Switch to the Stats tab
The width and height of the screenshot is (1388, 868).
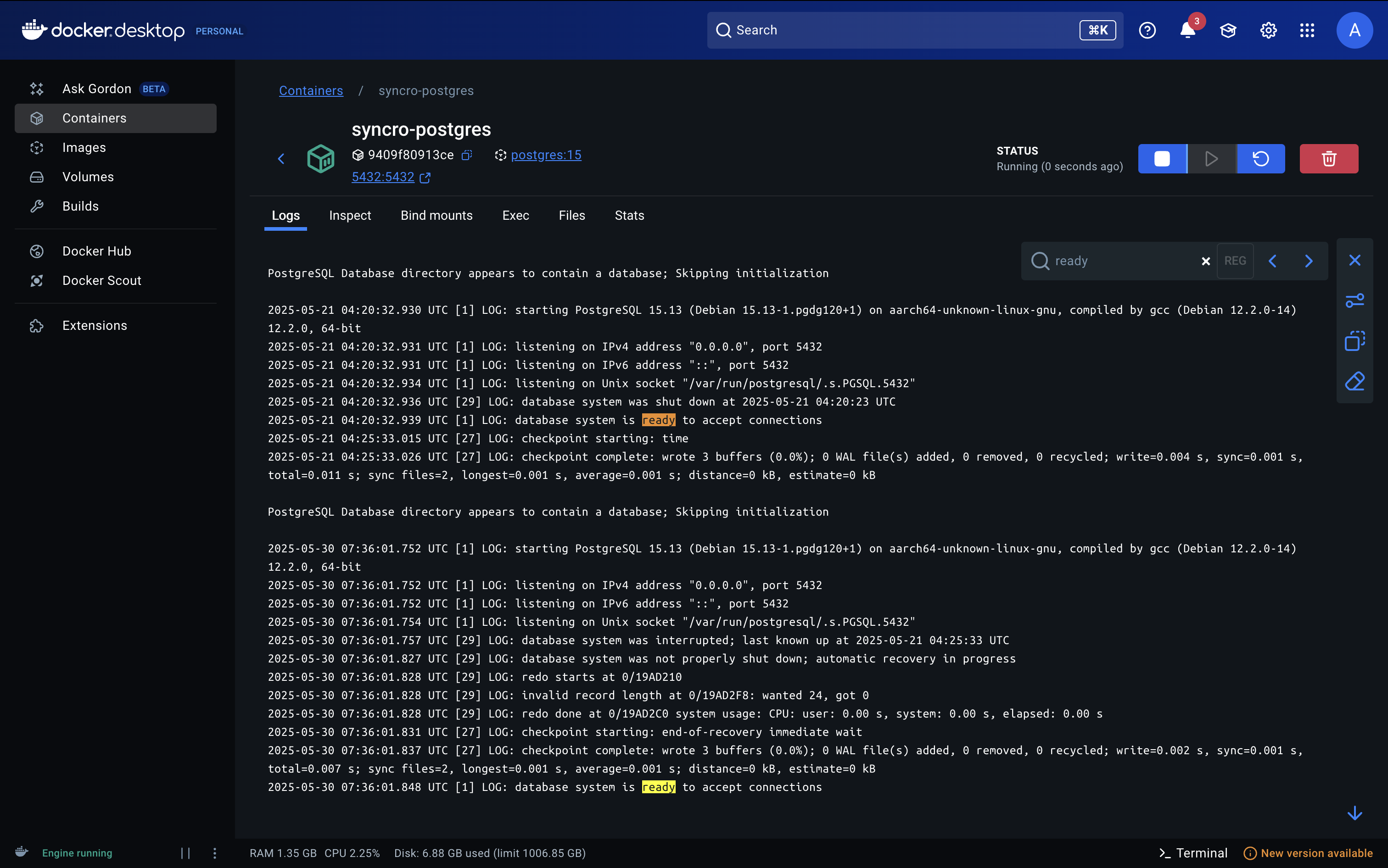click(629, 216)
